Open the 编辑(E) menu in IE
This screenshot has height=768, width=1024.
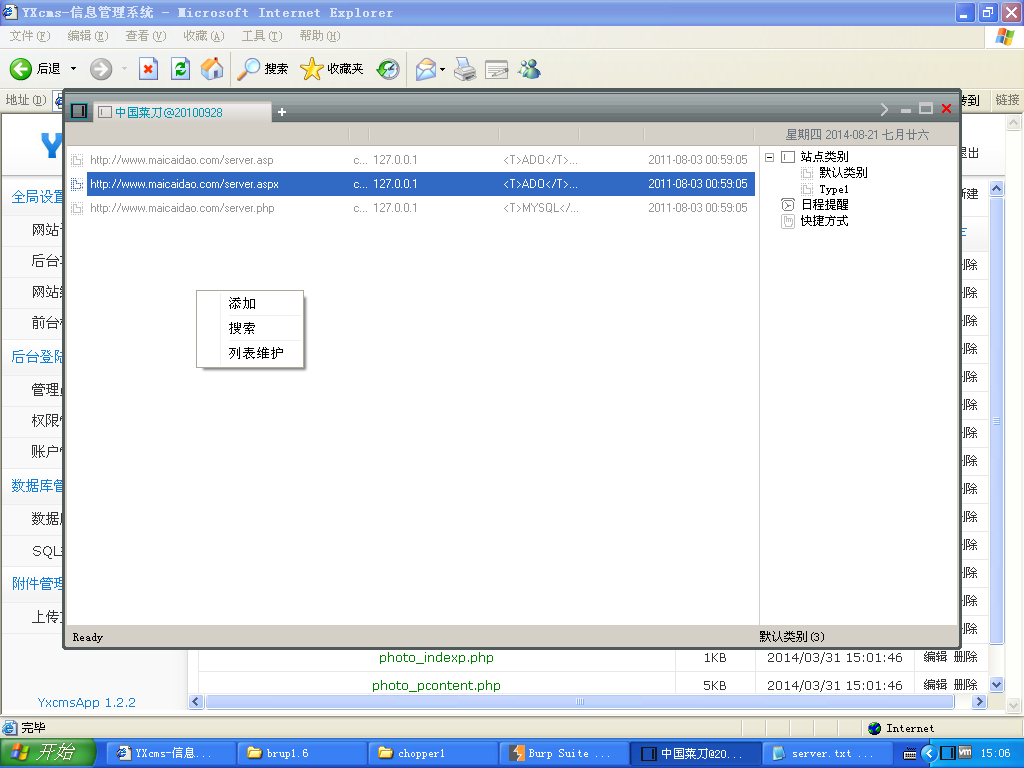point(88,36)
